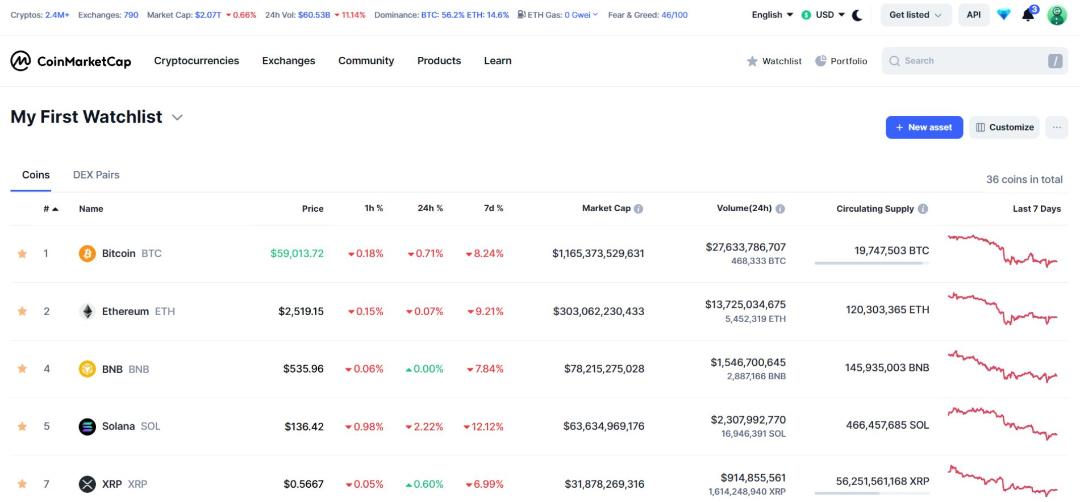Open the Learn menu

497,61
